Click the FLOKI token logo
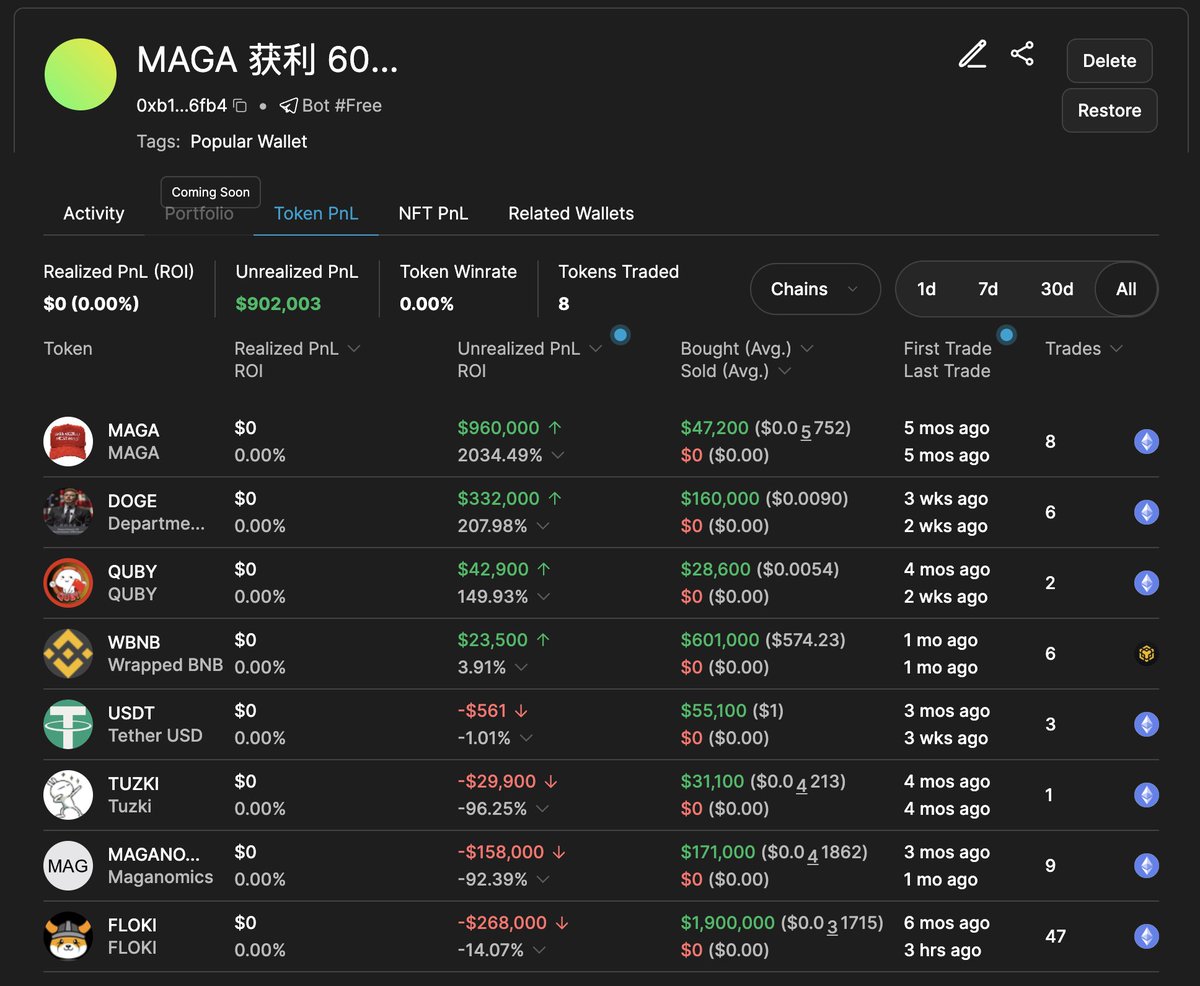The image size is (1200, 986). click(x=68, y=936)
